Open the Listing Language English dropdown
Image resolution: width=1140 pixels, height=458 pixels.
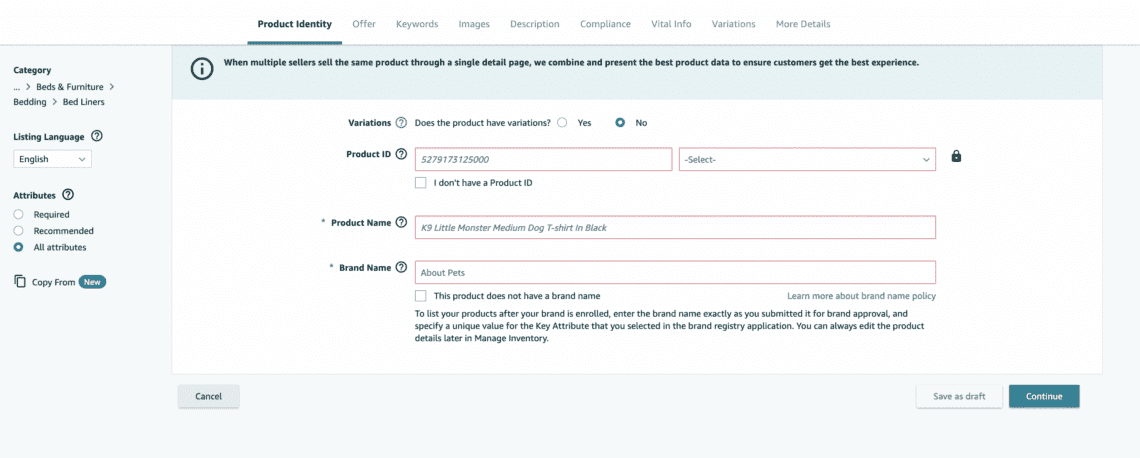(52, 159)
